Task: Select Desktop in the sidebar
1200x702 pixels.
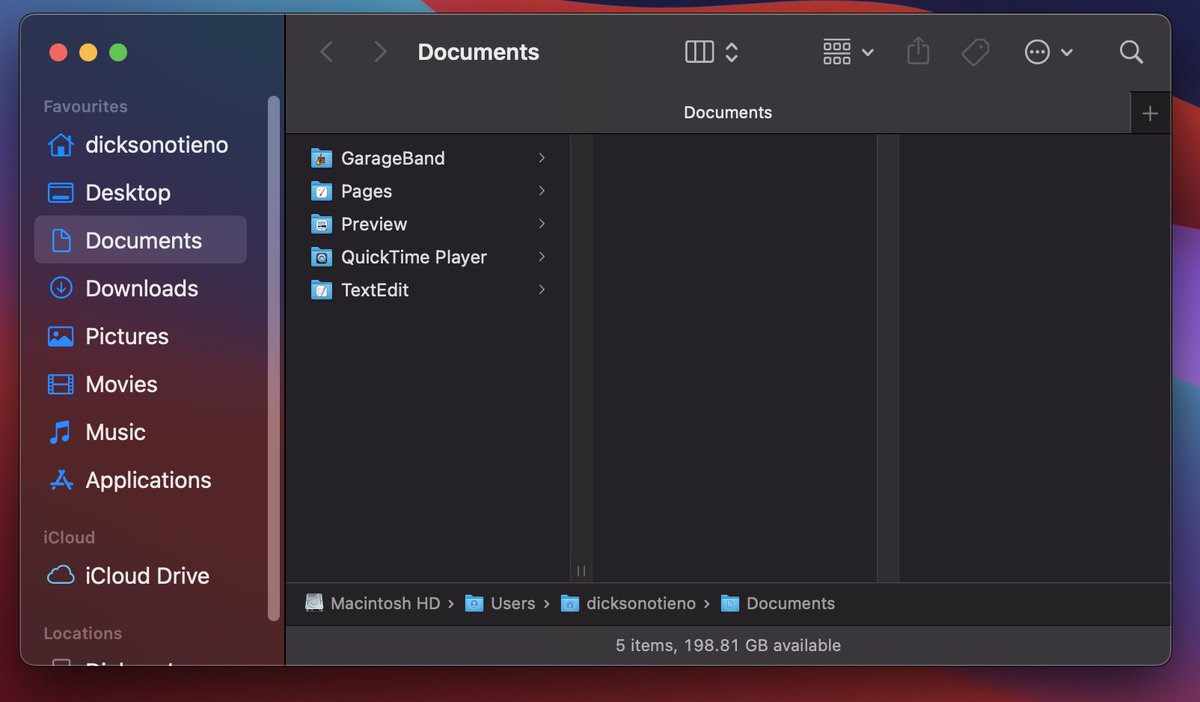Action: [140, 193]
